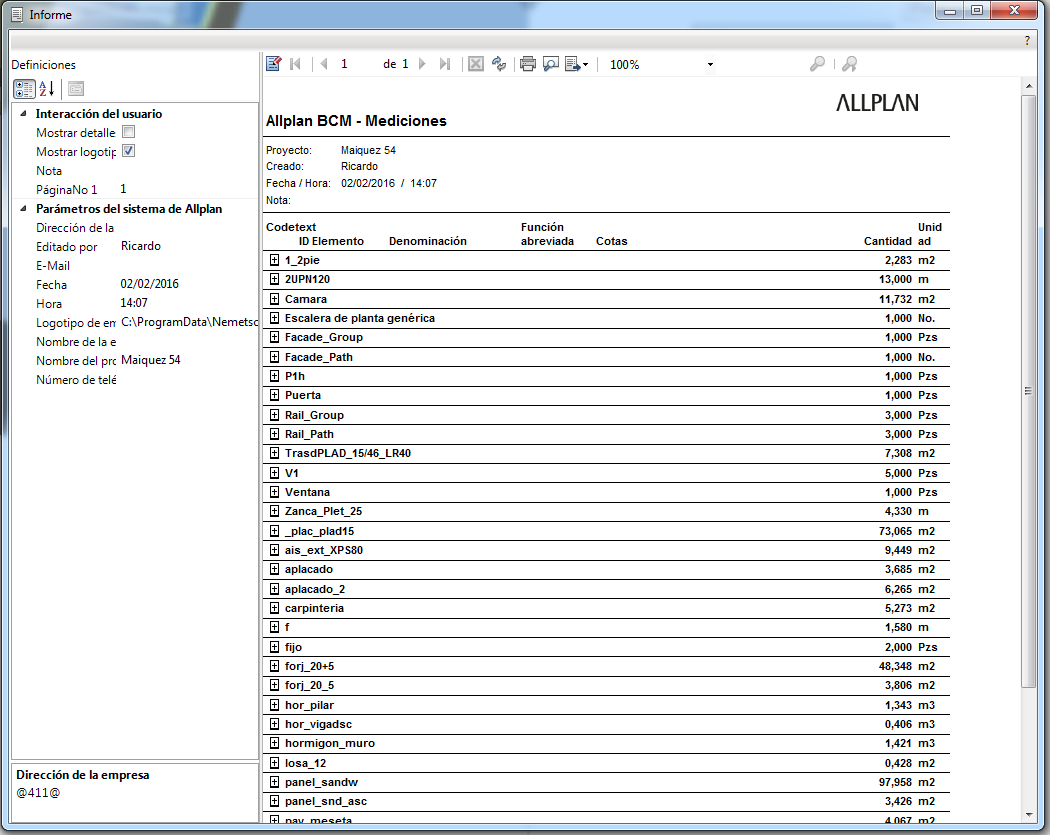1050x835 pixels.
Task: Expand the Rail_Group row
Action: point(274,414)
